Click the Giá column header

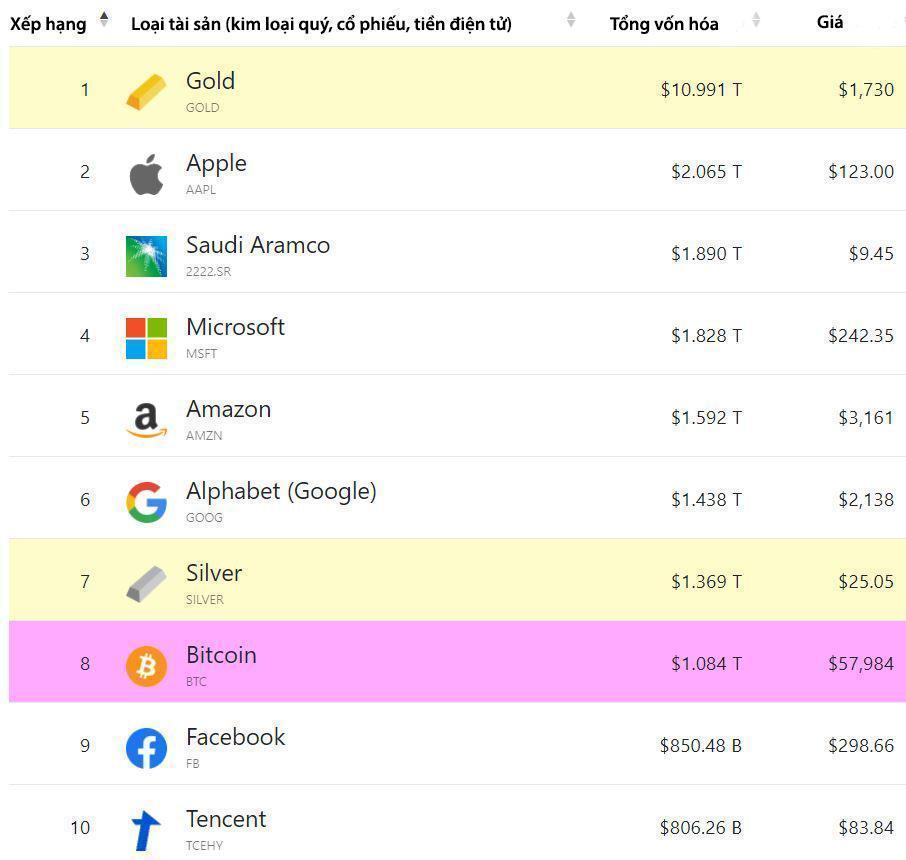click(x=829, y=22)
